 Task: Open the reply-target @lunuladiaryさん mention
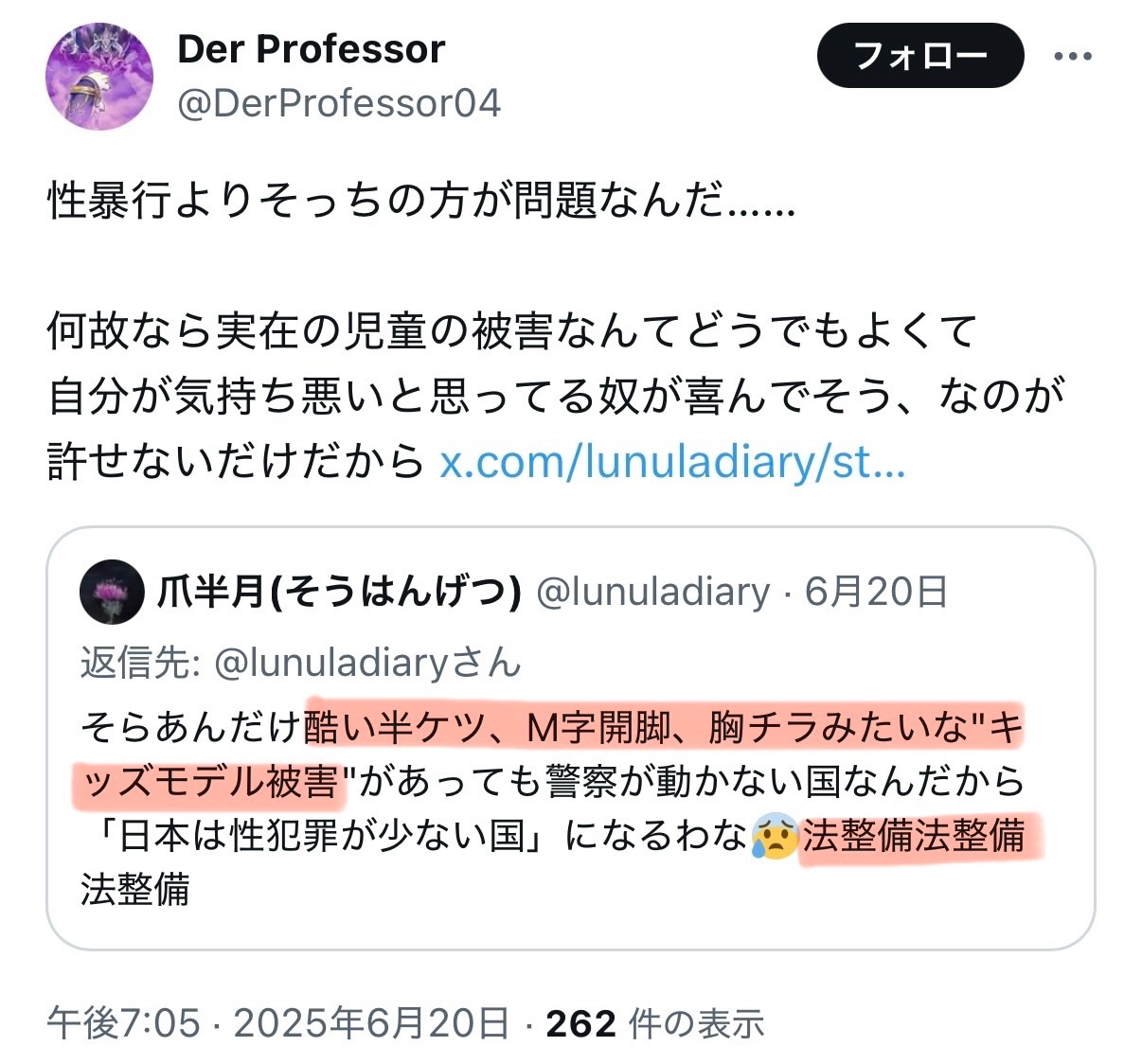click(x=367, y=662)
